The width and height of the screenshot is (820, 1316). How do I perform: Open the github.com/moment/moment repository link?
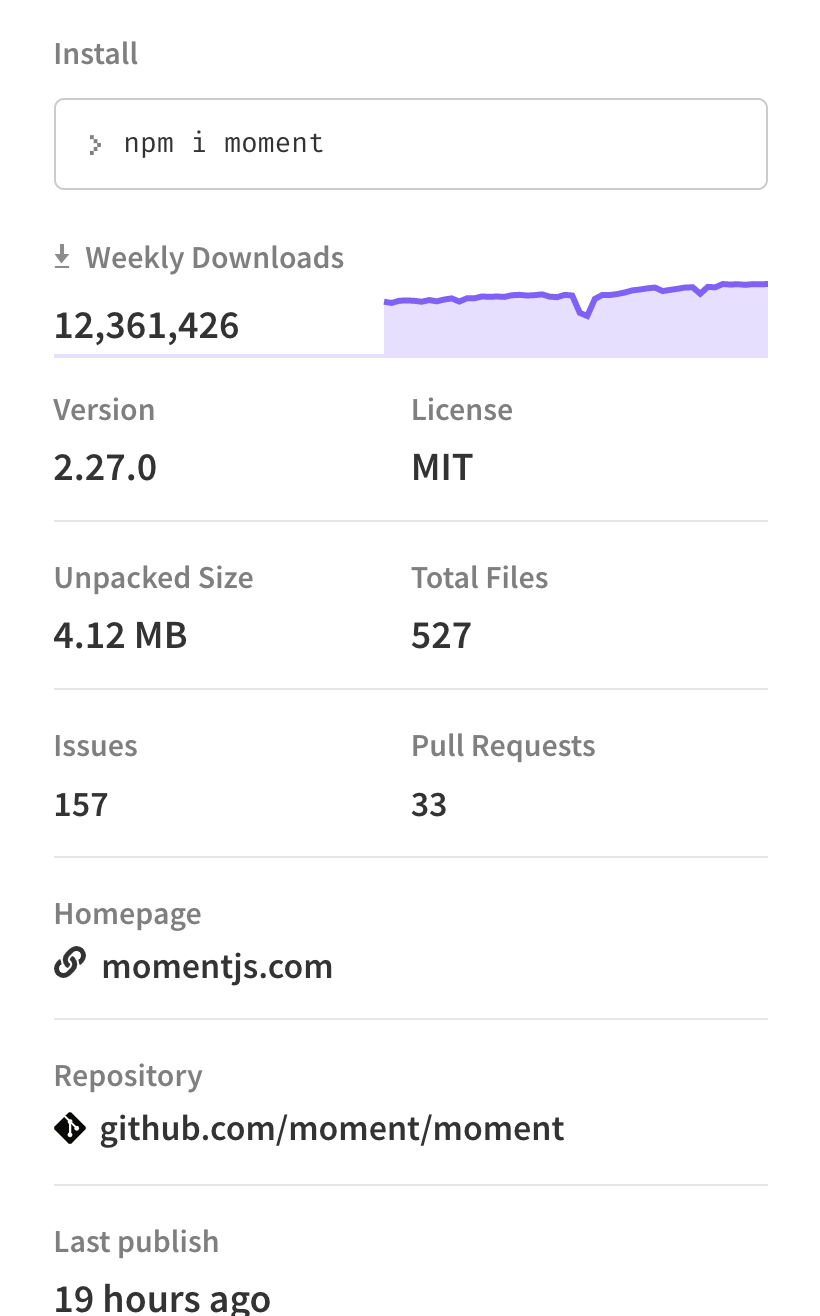[x=331, y=1127]
